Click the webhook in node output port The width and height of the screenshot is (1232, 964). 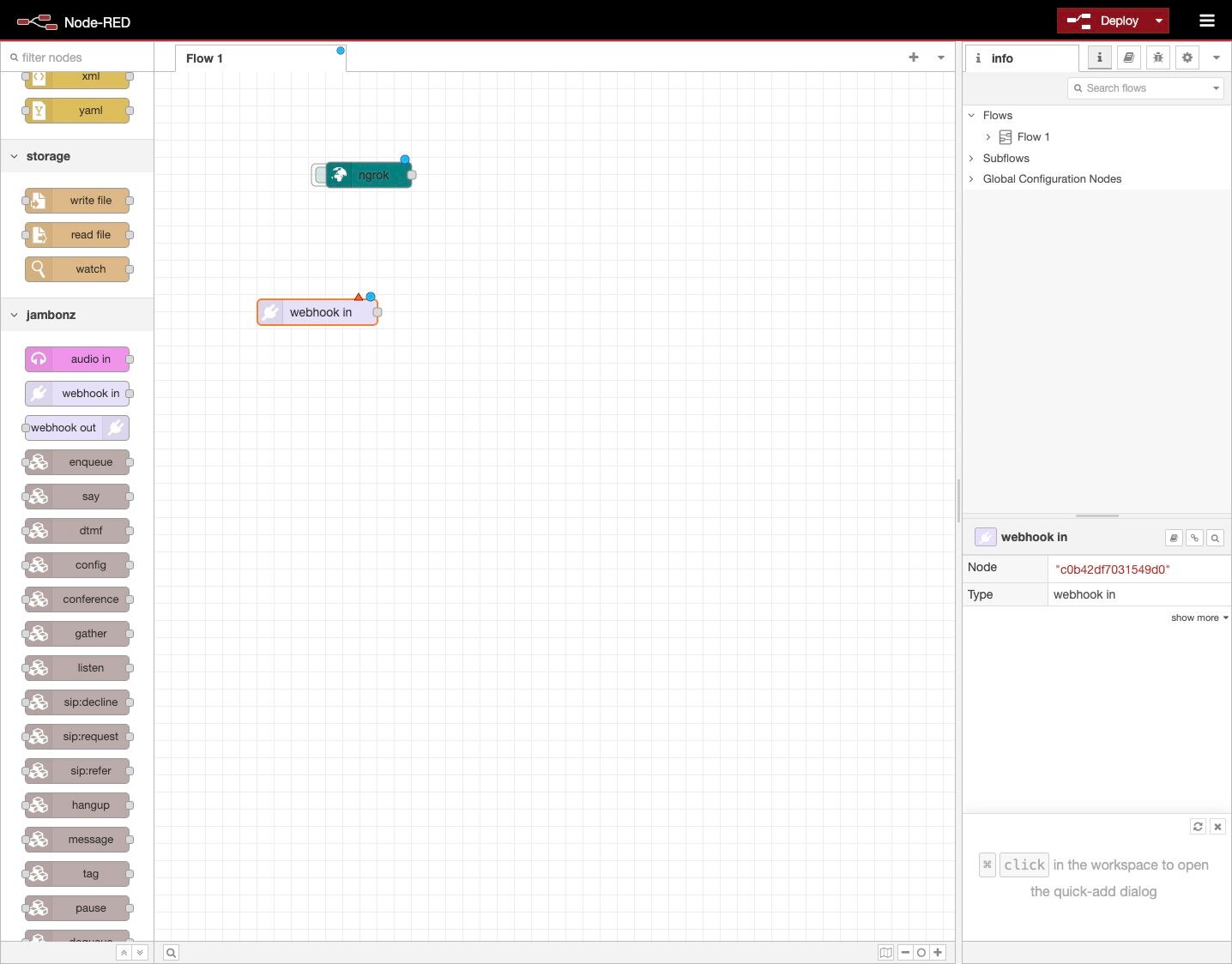pyautogui.click(x=377, y=312)
